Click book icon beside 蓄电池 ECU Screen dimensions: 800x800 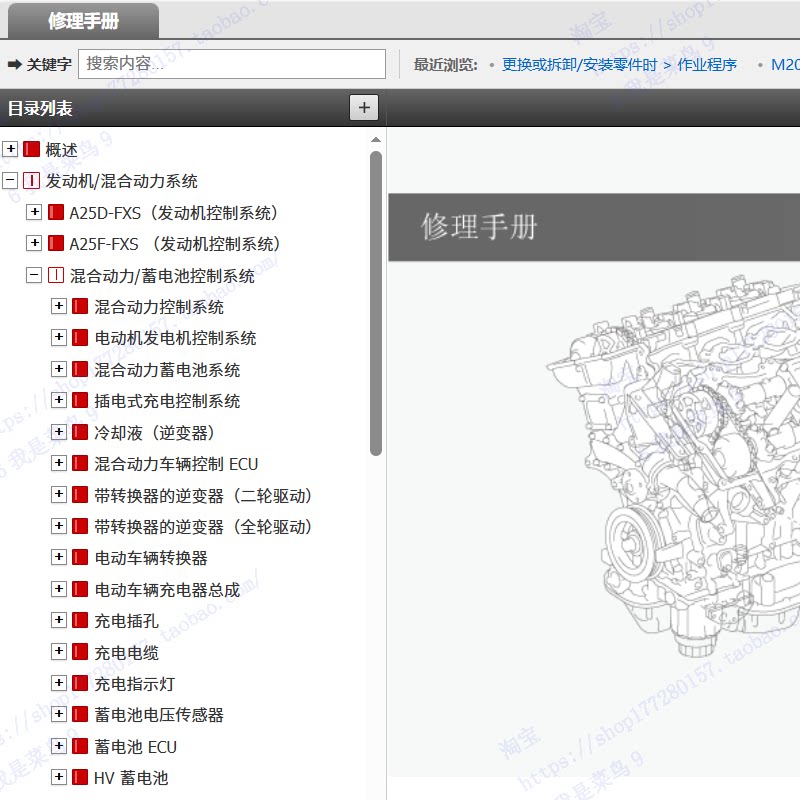click(x=80, y=746)
